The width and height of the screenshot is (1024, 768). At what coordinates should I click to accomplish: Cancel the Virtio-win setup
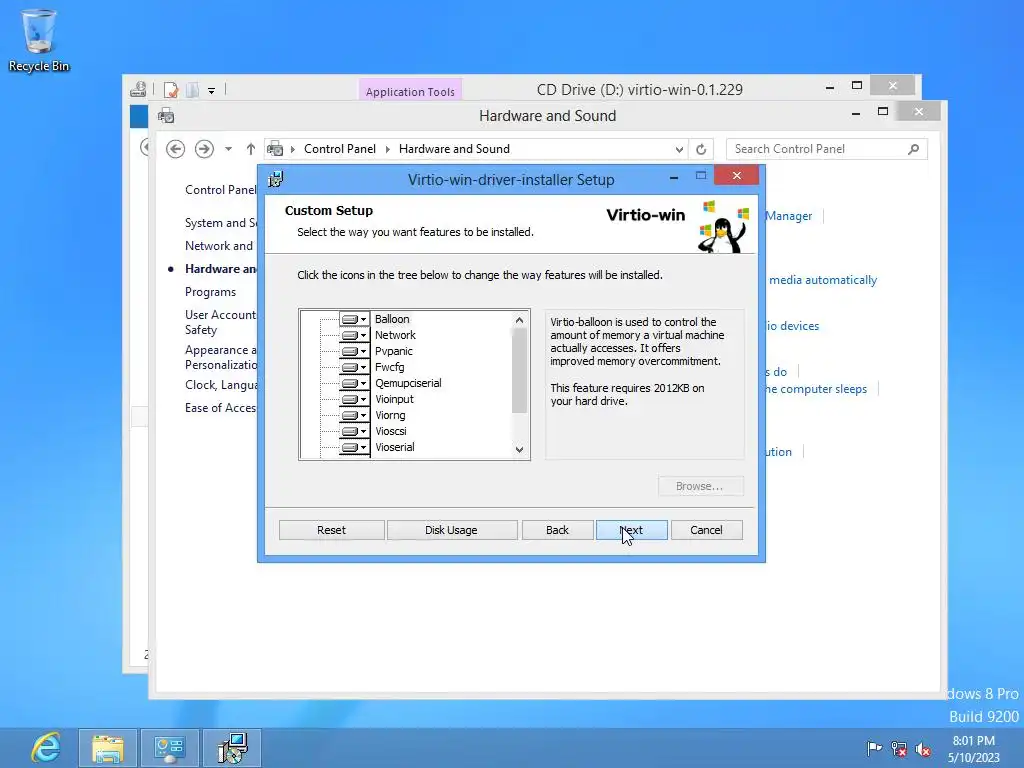click(x=706, y=530)
